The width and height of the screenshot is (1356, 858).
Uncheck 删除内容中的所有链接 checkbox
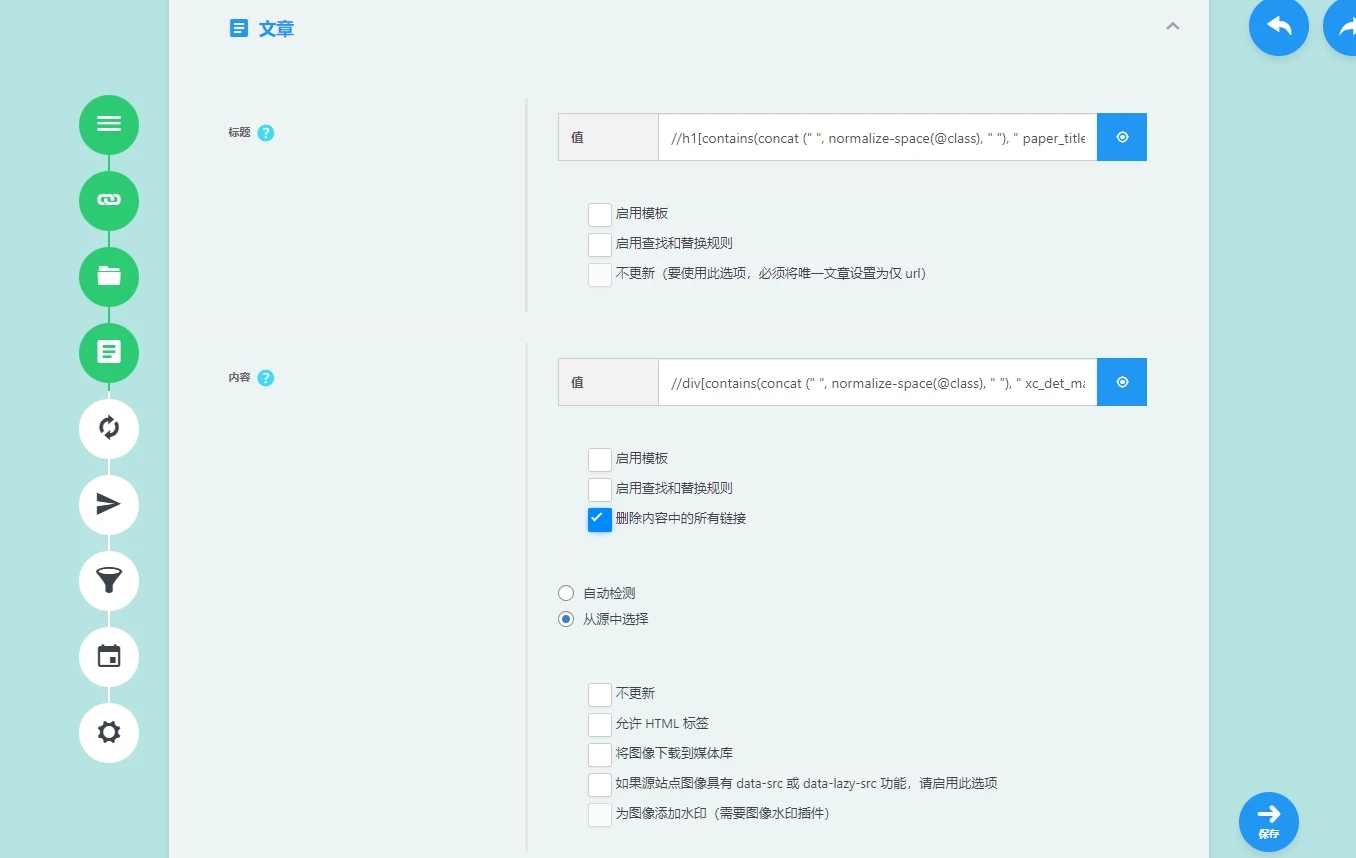(x=600, y=519)
